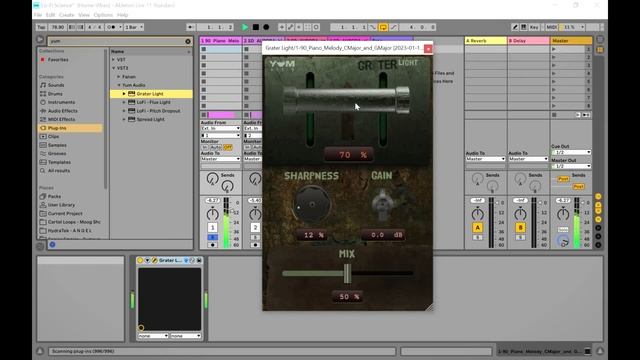Open User Library under Places
This screenshot has width=640, height=360.
point(61,205)
